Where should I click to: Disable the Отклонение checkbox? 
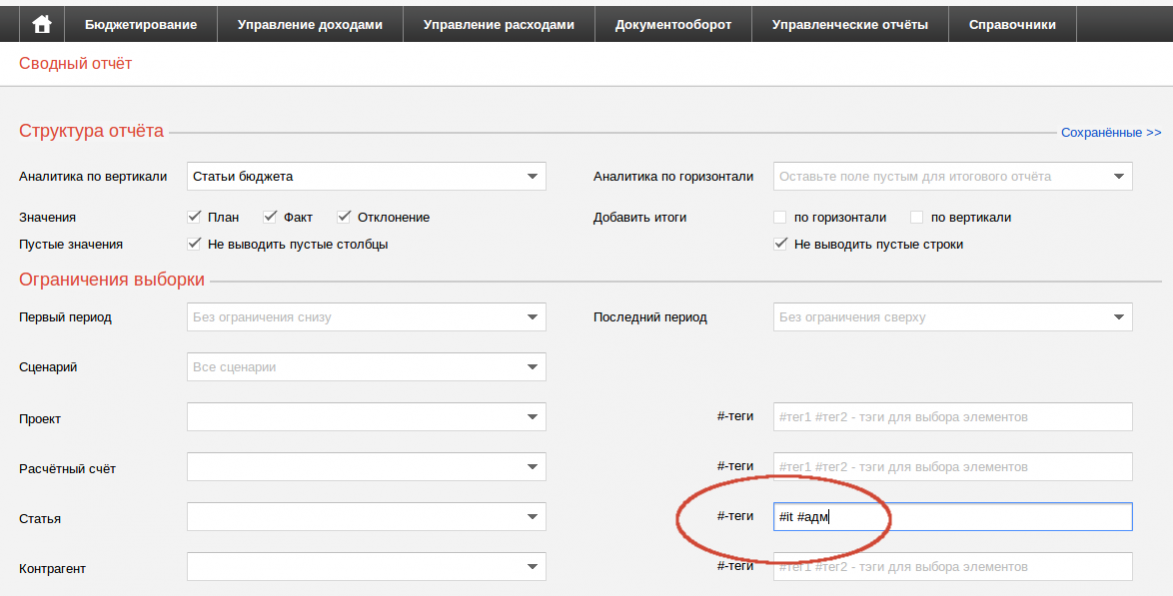pyautogui.click(x=345, y=217)
